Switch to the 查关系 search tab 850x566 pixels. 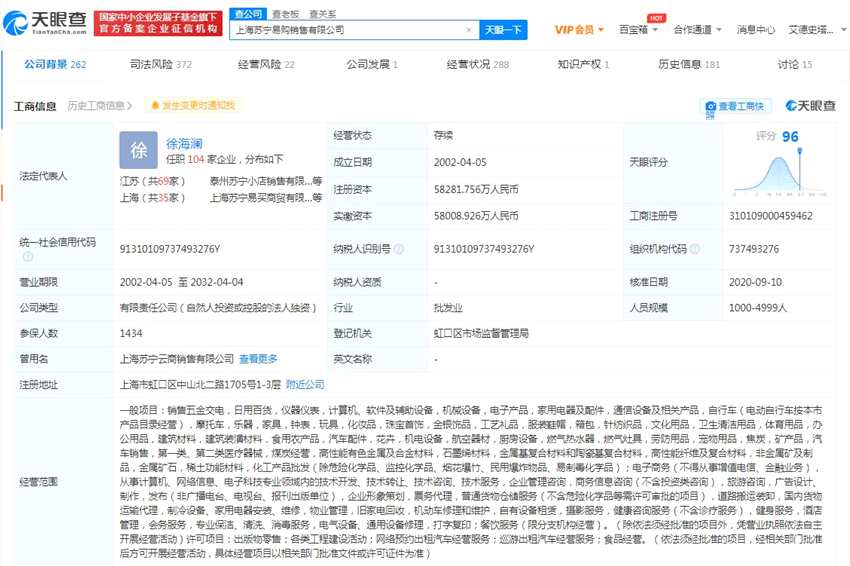click(323, 14)
